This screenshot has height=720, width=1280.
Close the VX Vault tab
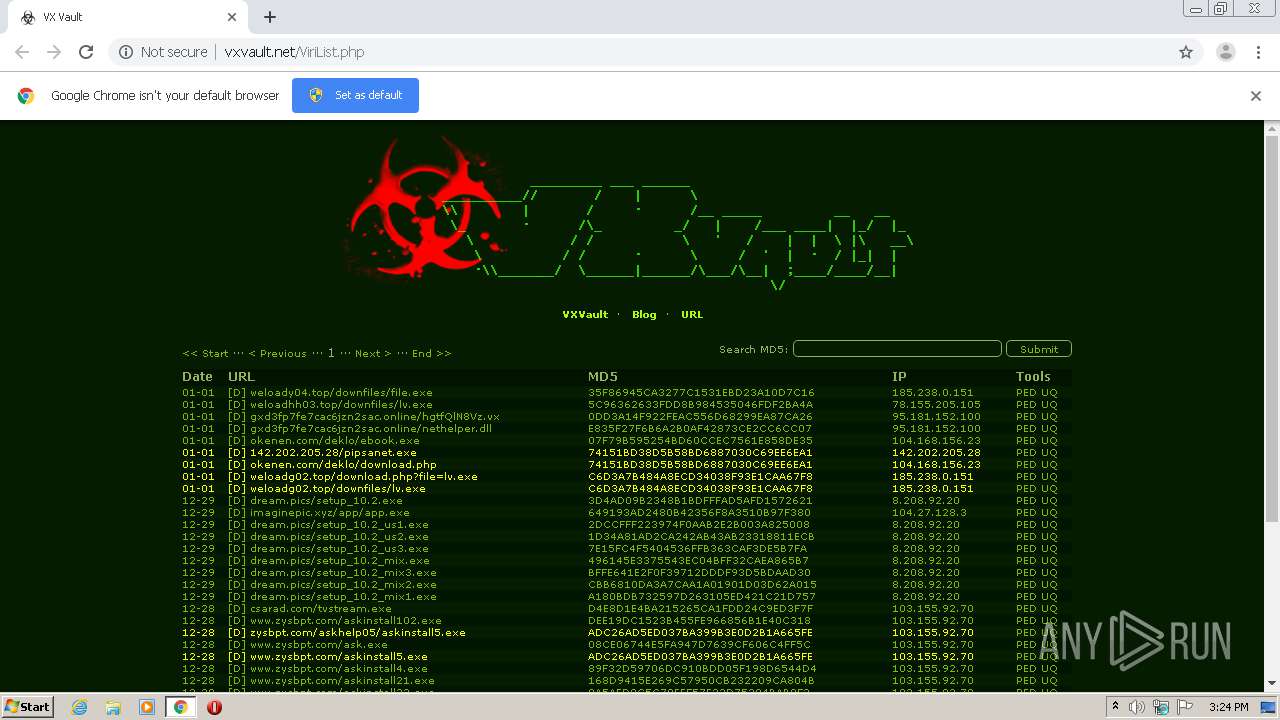tap(232, 17)
